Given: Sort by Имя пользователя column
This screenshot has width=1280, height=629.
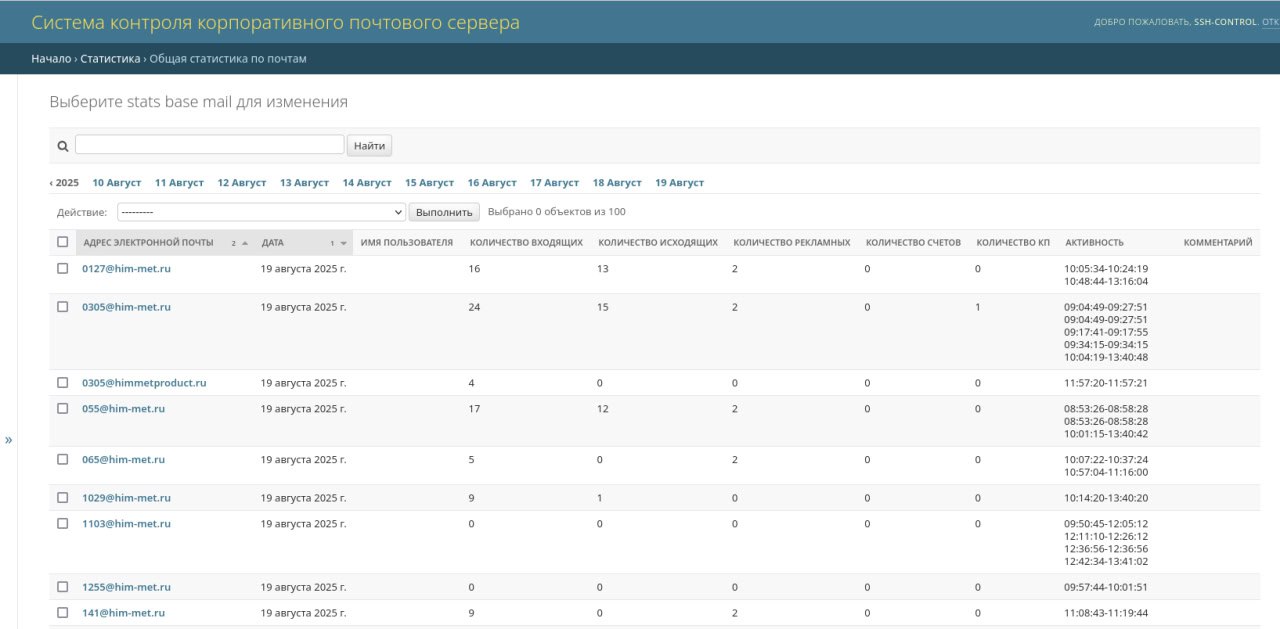Looking at the screenshot, I should click(x=406, y=243).
